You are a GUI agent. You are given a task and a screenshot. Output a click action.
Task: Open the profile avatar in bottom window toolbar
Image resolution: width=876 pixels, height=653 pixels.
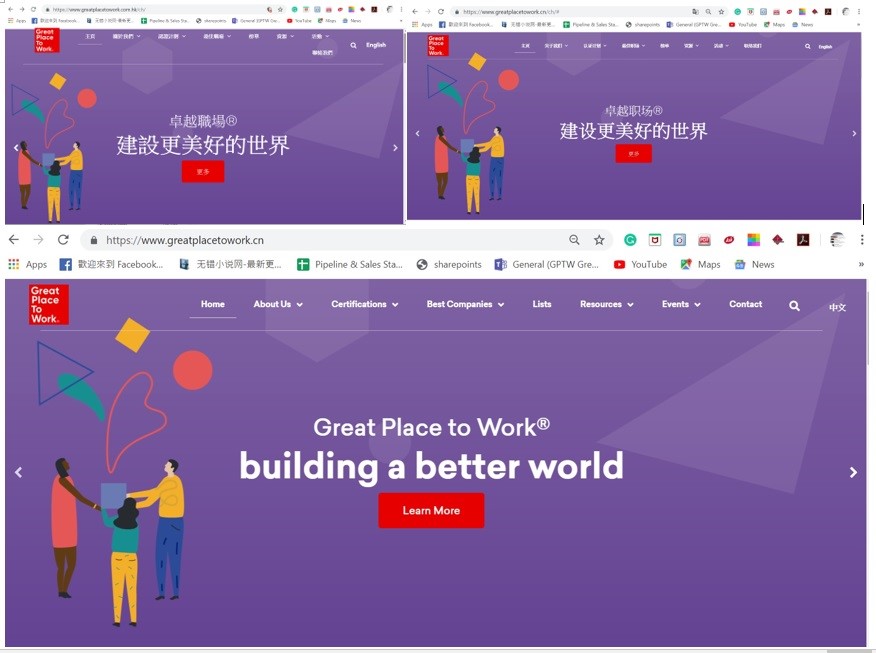pyautogui.click(x=837, y=240)
